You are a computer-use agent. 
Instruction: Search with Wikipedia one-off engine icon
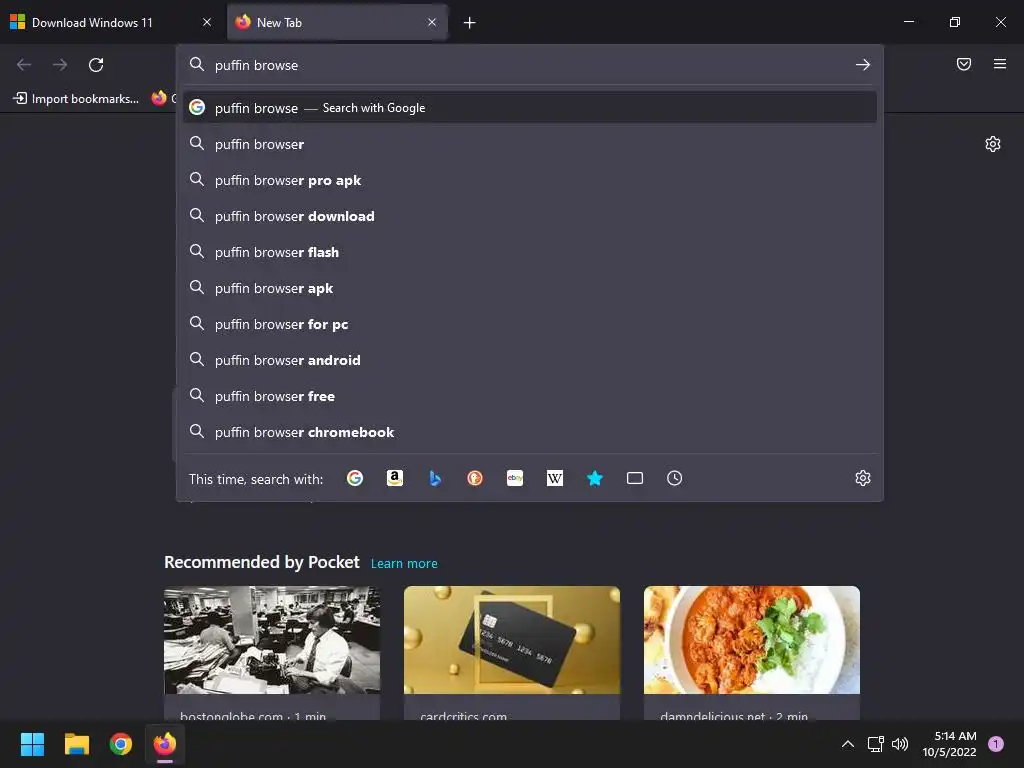tap(554, 479)
